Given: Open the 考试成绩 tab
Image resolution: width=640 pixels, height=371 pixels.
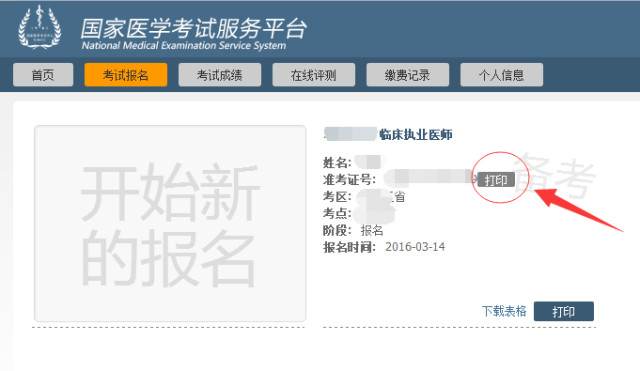Looking at the screenshot, I should tap(220, 75).
